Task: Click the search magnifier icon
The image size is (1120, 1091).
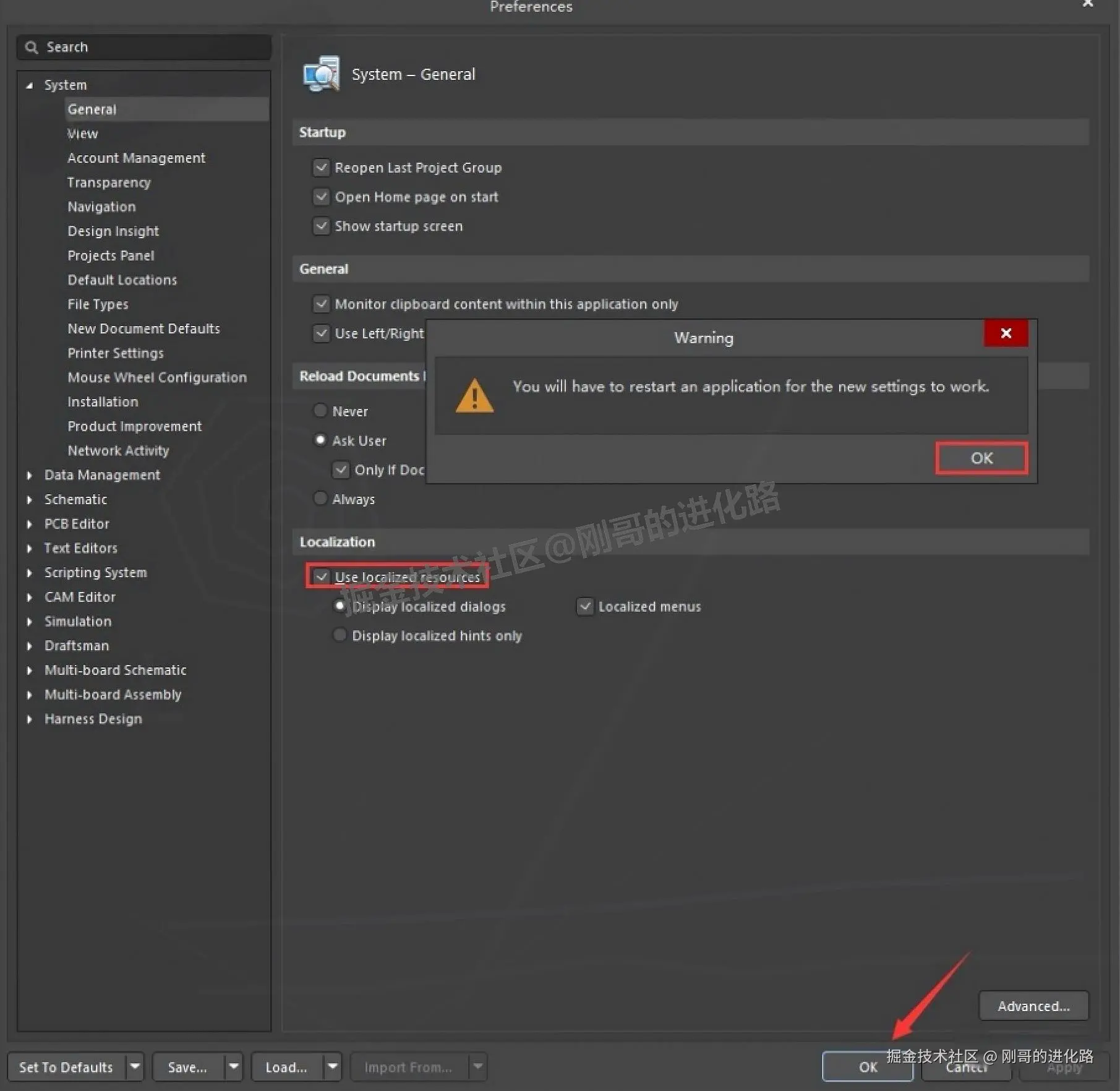Action: coord(32,47)
